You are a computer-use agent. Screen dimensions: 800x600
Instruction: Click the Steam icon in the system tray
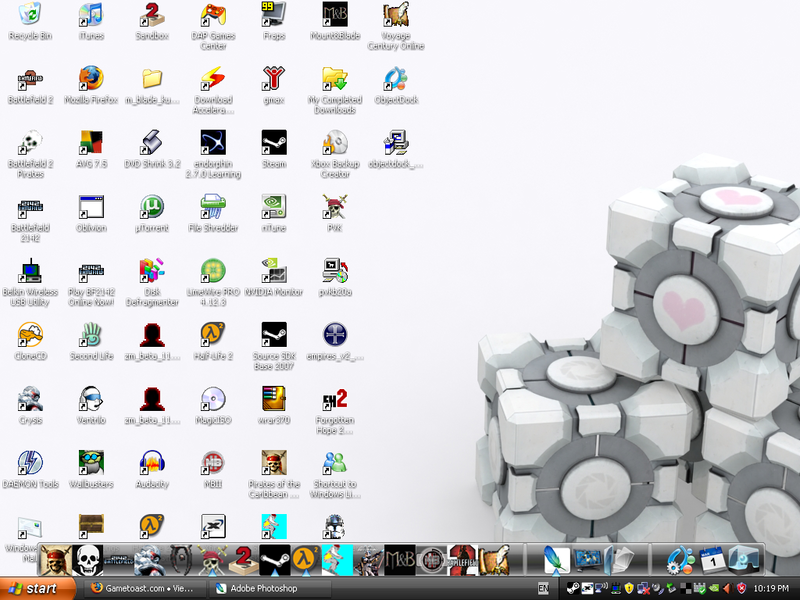pyautogui.click(x=572, y=588)
